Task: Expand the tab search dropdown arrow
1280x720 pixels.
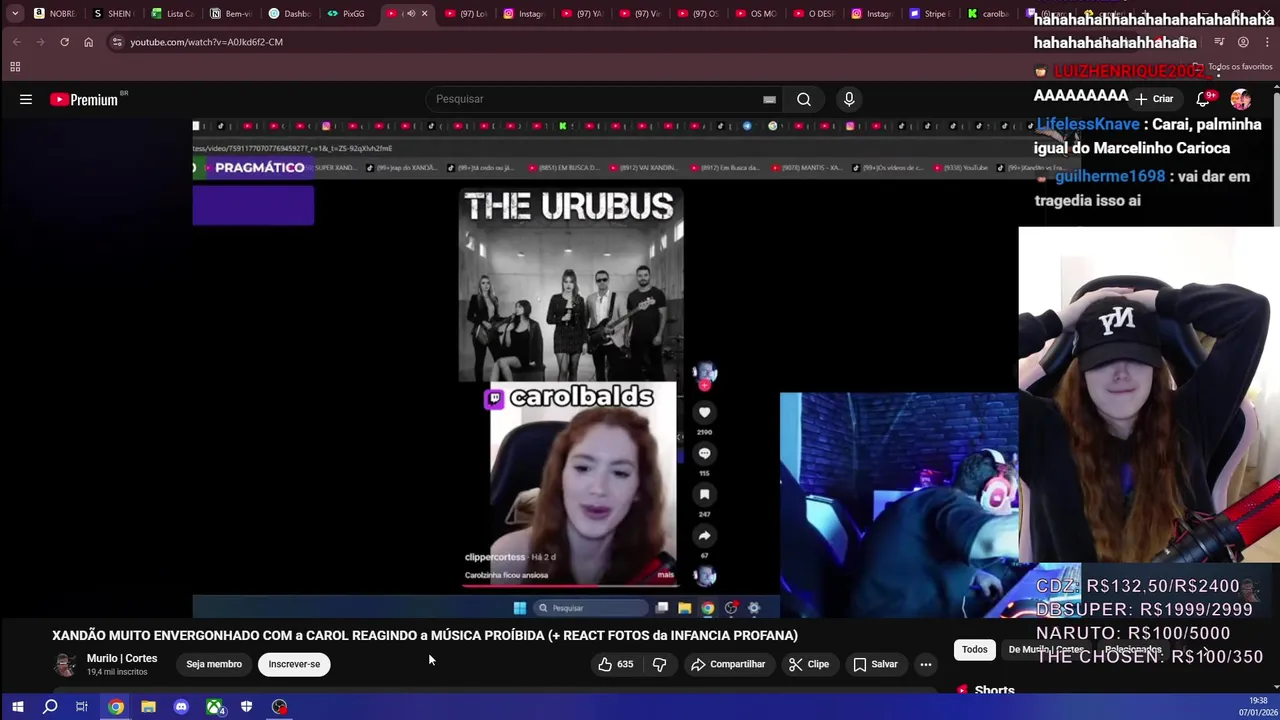Action: [15, 14]
